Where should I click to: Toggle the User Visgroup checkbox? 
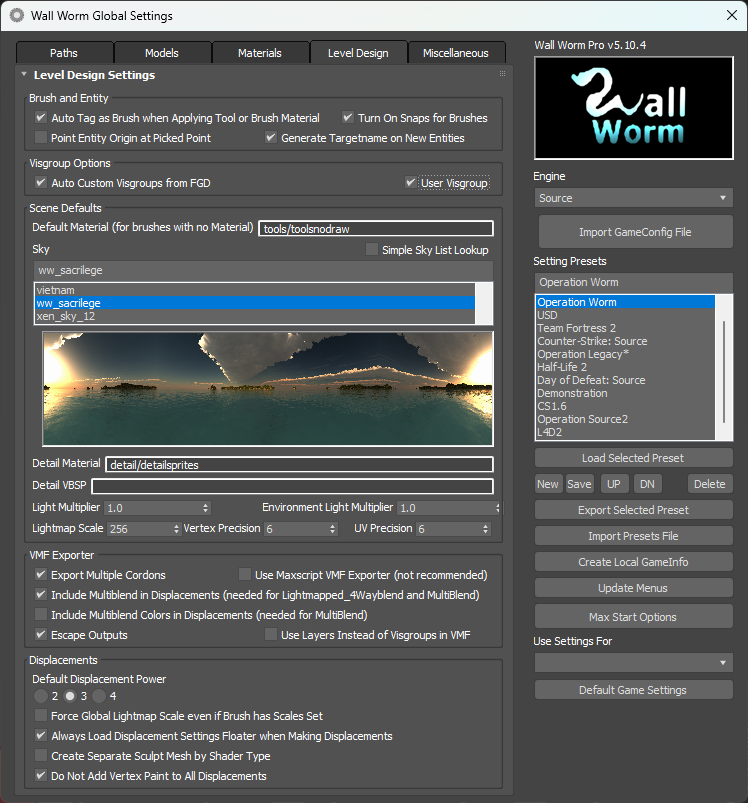pos(410,183)
